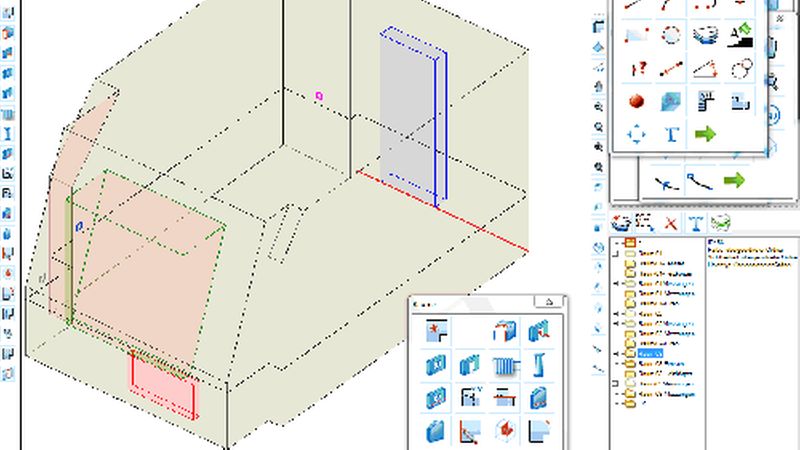Click the red X delete icon above the tree
The width and height of the screenshot is (800, 450).
[670, 223]
